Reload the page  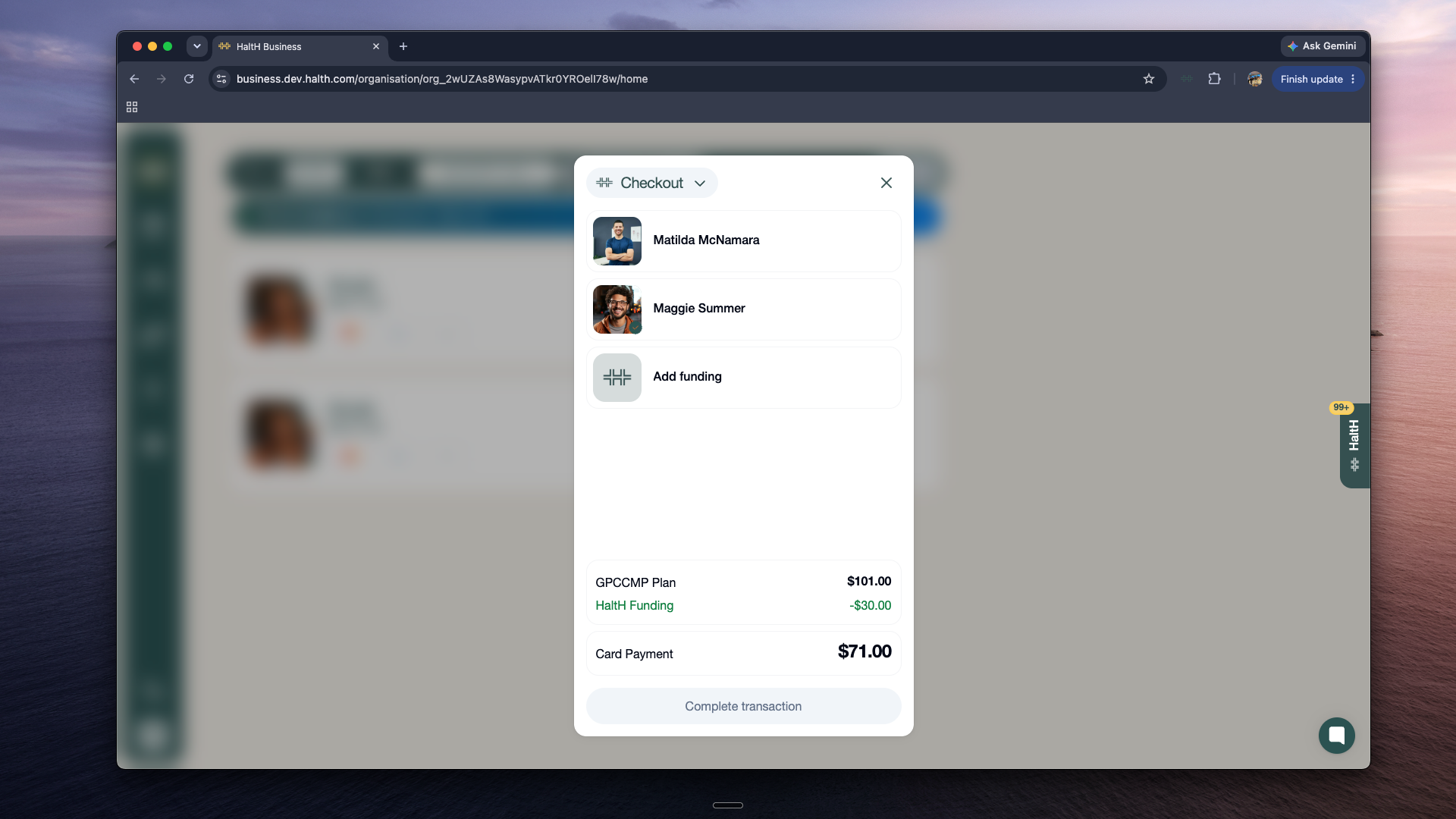(189, 79)
